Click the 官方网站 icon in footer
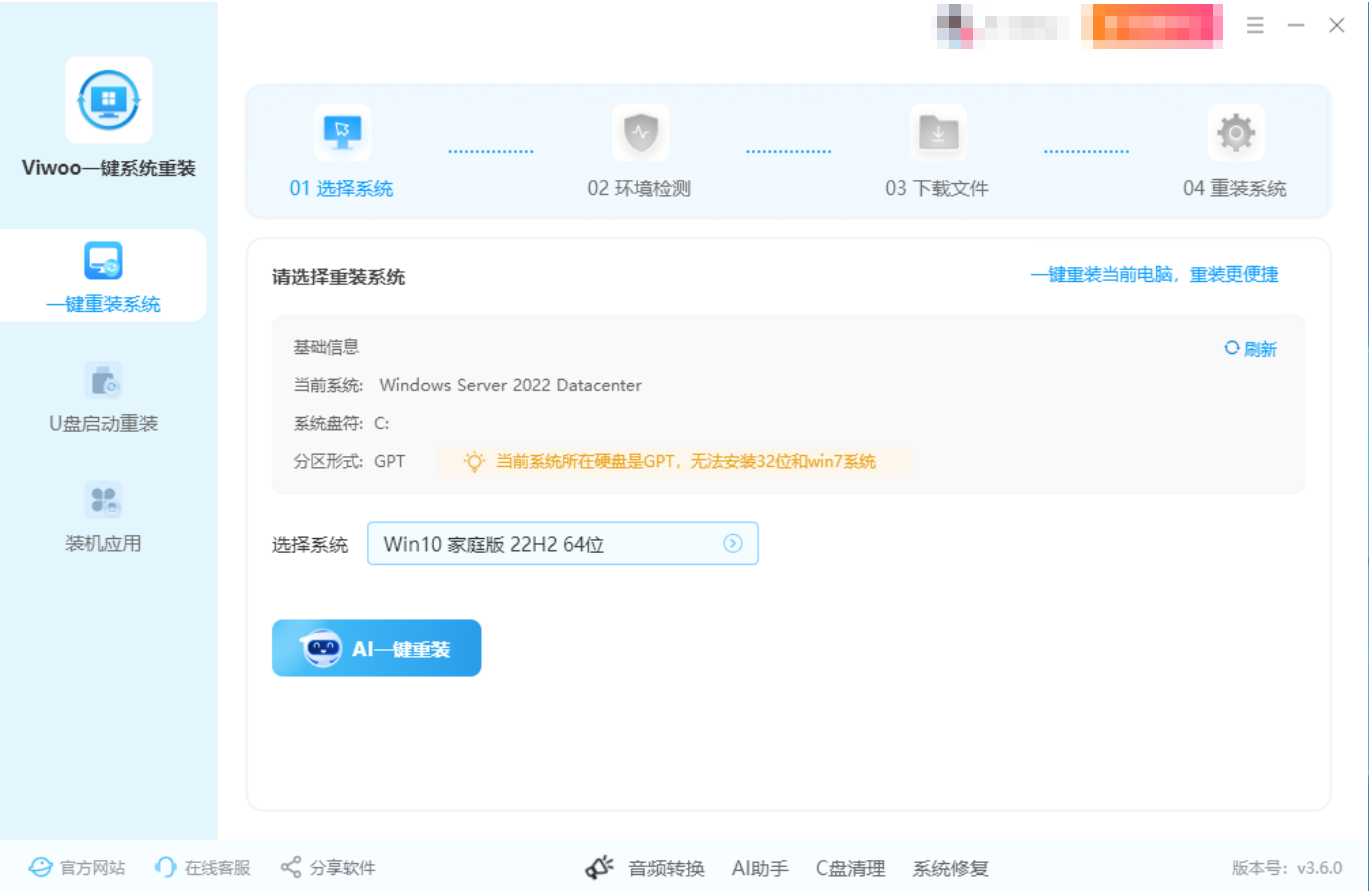This screenshot has width=1369, height=891. 40,867
